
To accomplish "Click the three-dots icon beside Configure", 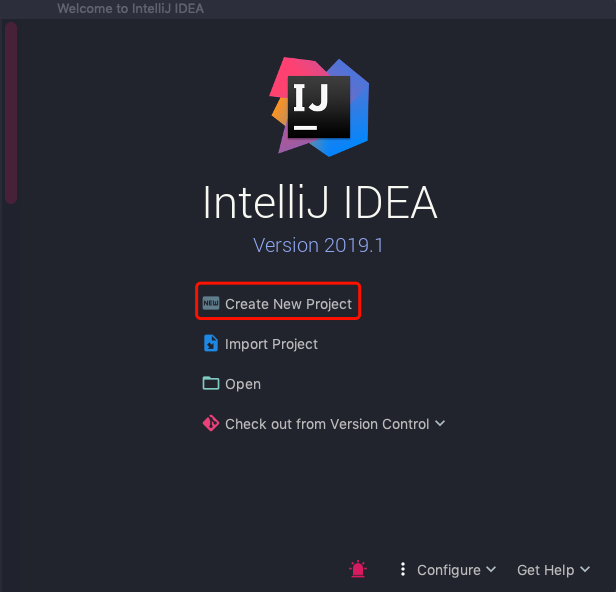I will [403, 569].
